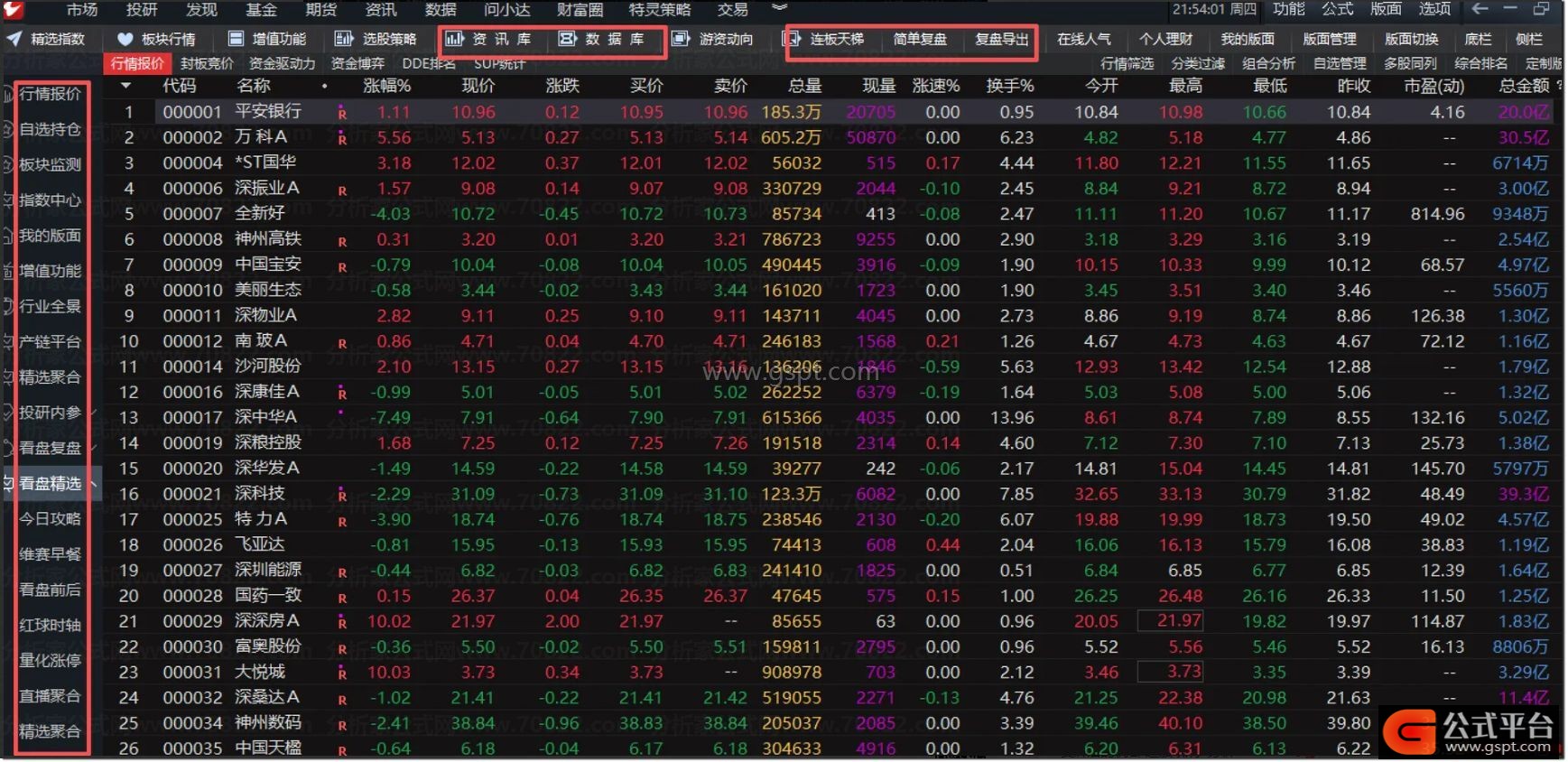Expand more menus chevron after 交易
Screen dimensions: 1568x762
[779, 8]
